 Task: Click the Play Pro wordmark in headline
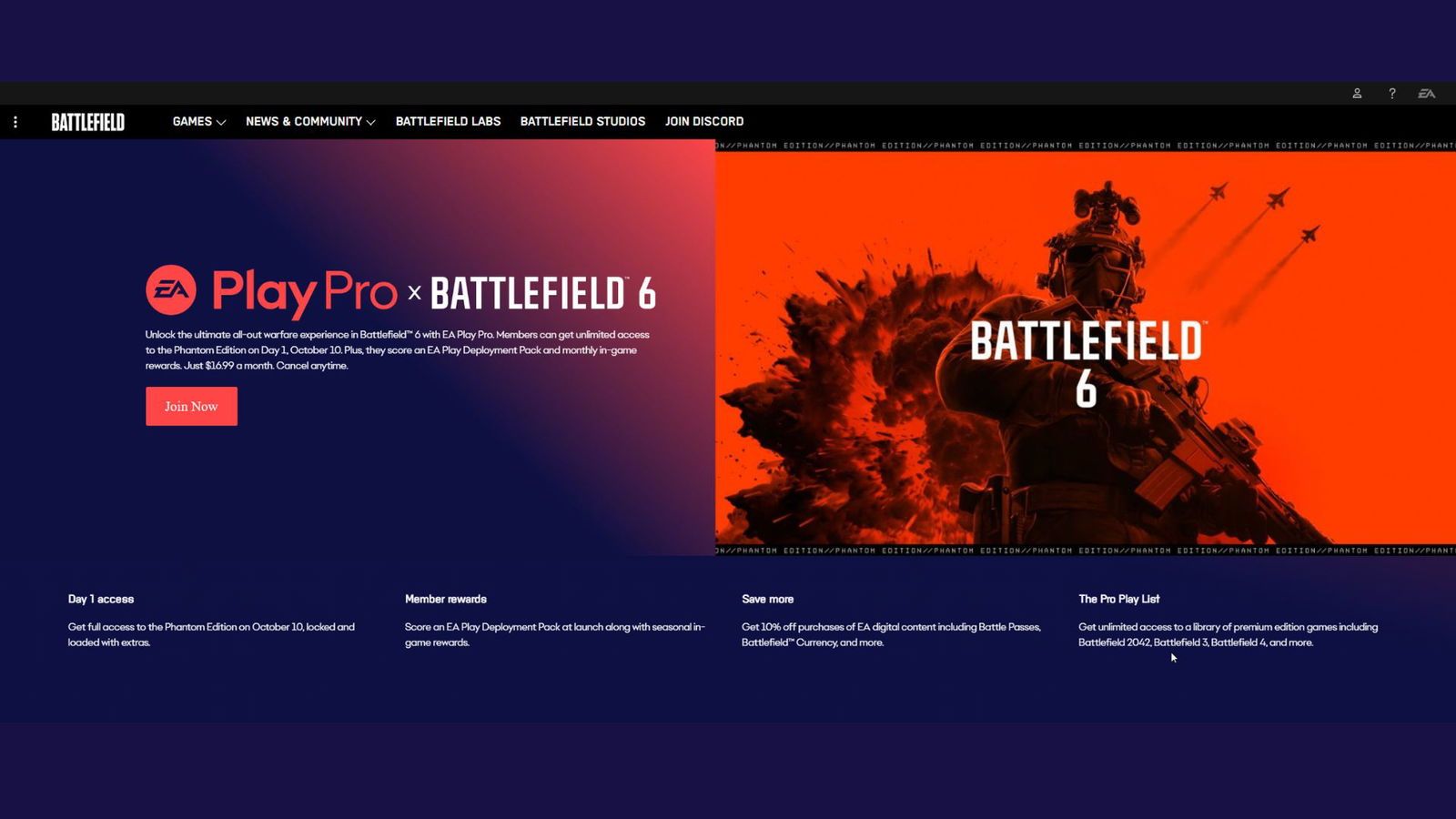click(304, 292)
